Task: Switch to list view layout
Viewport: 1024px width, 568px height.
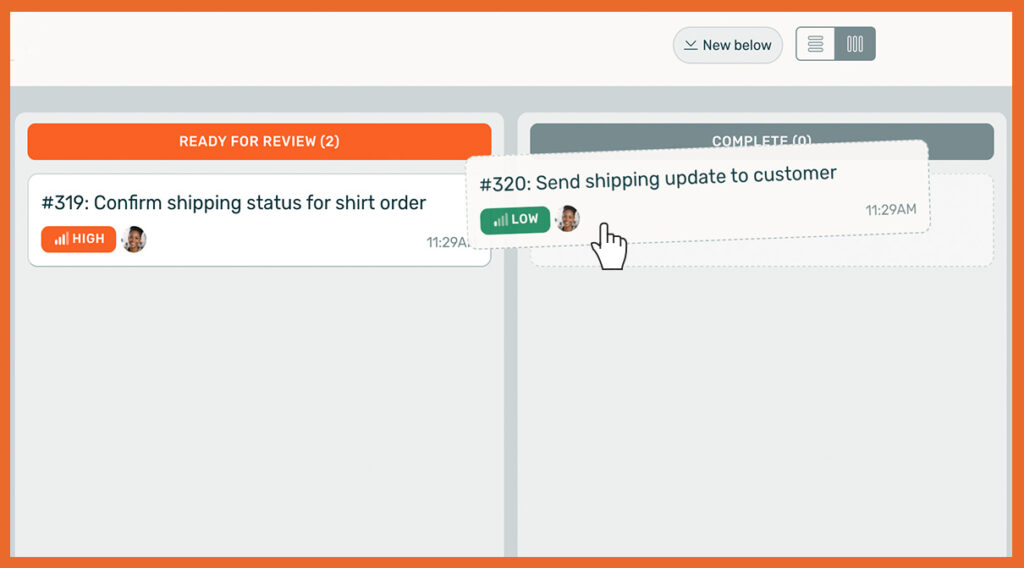Action: pyautogui.click(x=815, y=44)
